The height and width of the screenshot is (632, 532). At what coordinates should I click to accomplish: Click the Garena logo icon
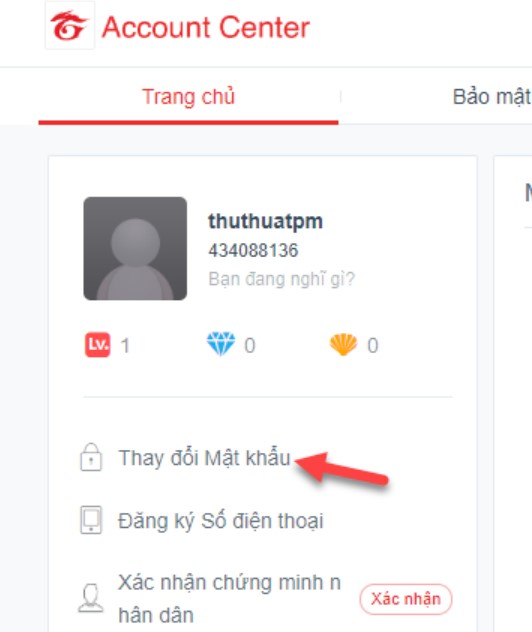pos(70,26)
